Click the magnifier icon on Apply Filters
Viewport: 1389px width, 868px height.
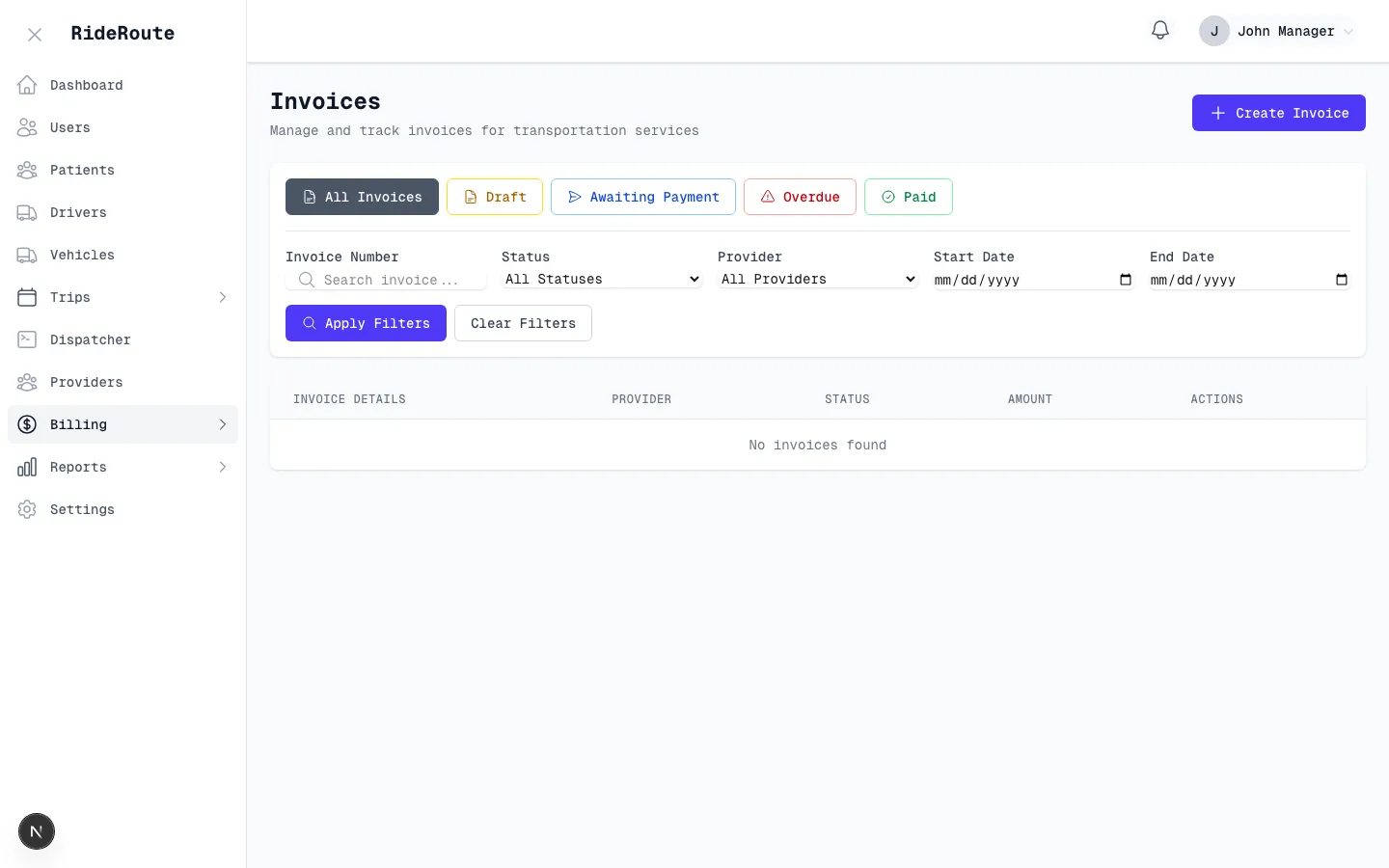(310, 323)
